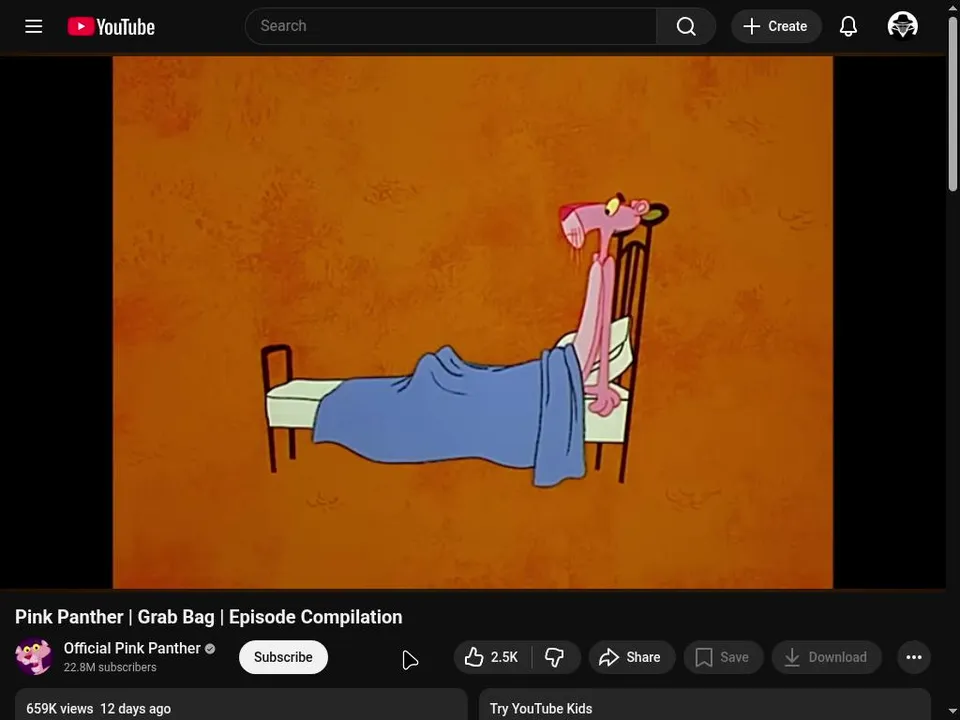Open the Official Pink Panther channel name

pyautogui.click(x=132, y=648)
